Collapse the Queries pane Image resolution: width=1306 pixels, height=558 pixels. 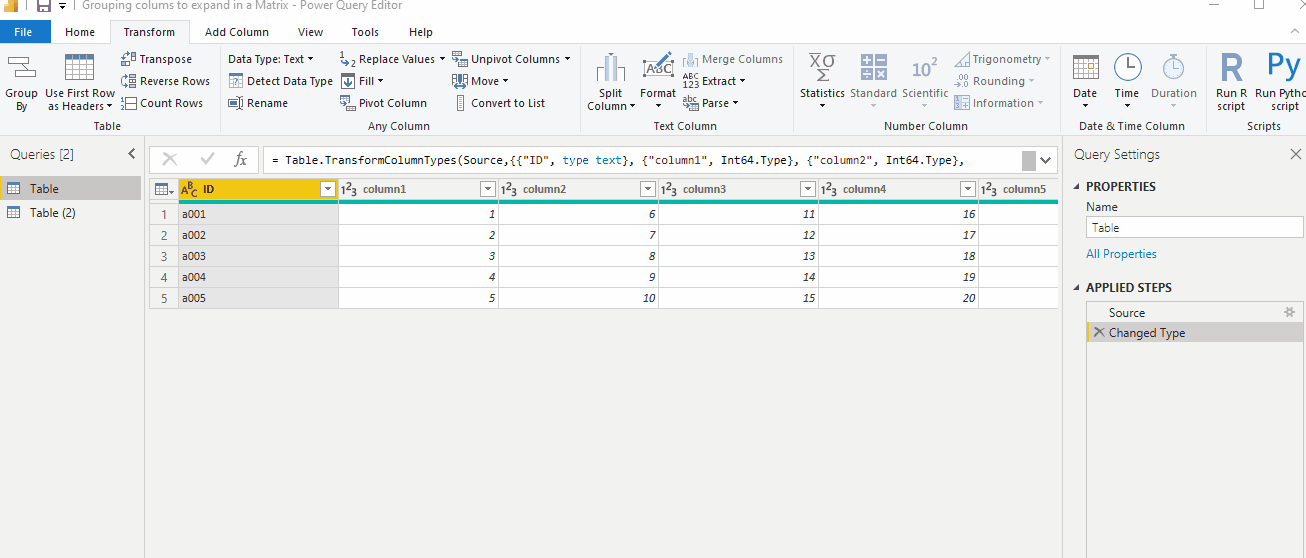[131, 154]
